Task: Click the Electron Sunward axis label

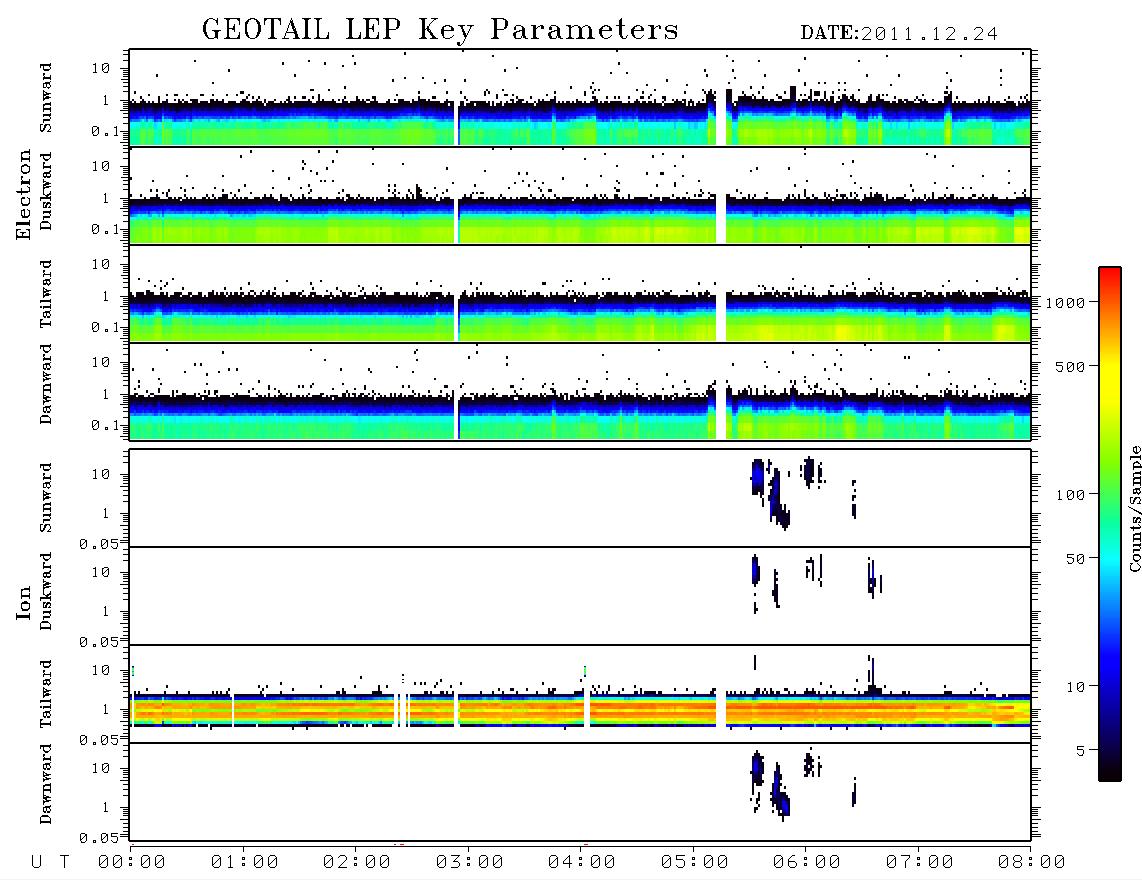Action: (46, 98)
